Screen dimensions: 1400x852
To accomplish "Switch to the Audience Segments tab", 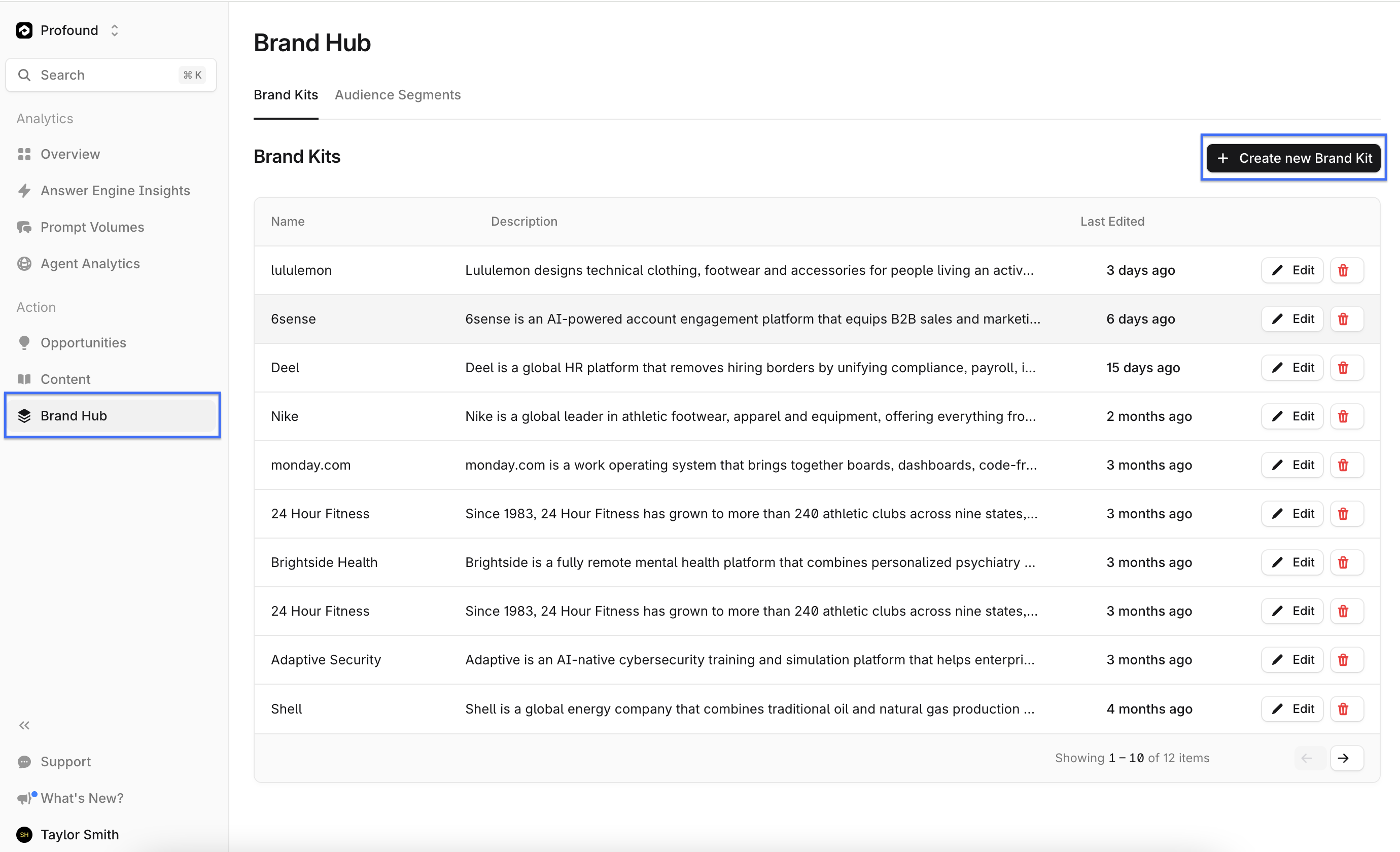I will (x=398, y=95).
